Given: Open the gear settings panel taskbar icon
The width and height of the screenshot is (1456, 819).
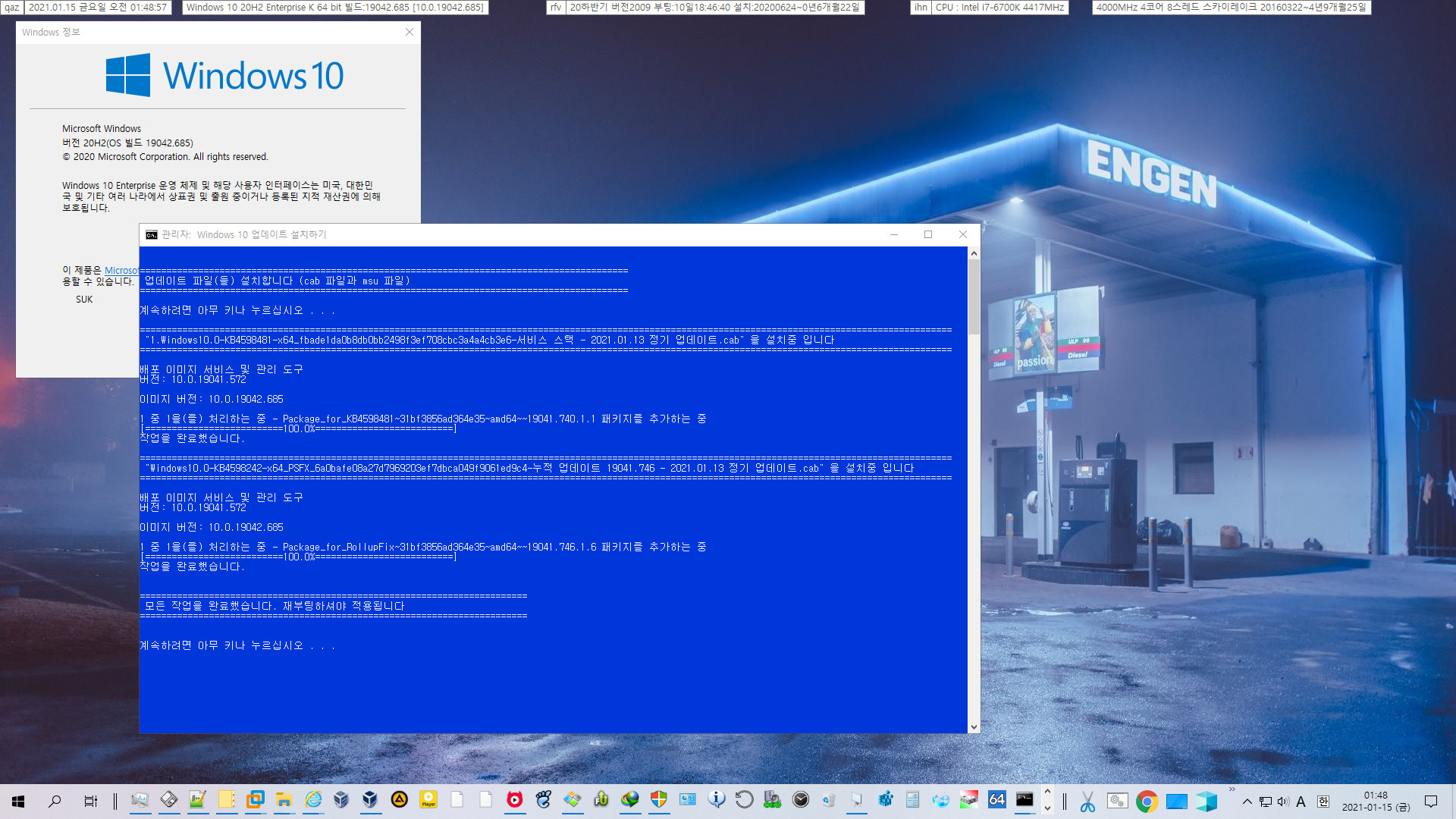Looking at the screenshot, I should pos(1118,802).
